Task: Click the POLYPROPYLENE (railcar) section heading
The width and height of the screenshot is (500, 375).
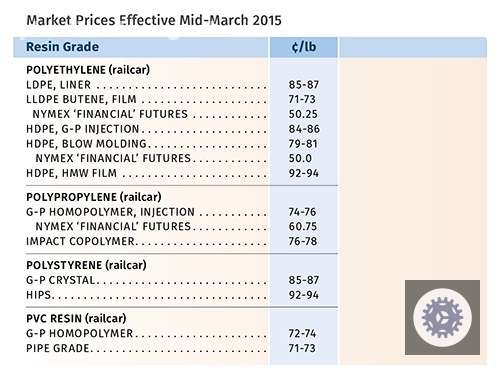Action: (x=94, y=197)
